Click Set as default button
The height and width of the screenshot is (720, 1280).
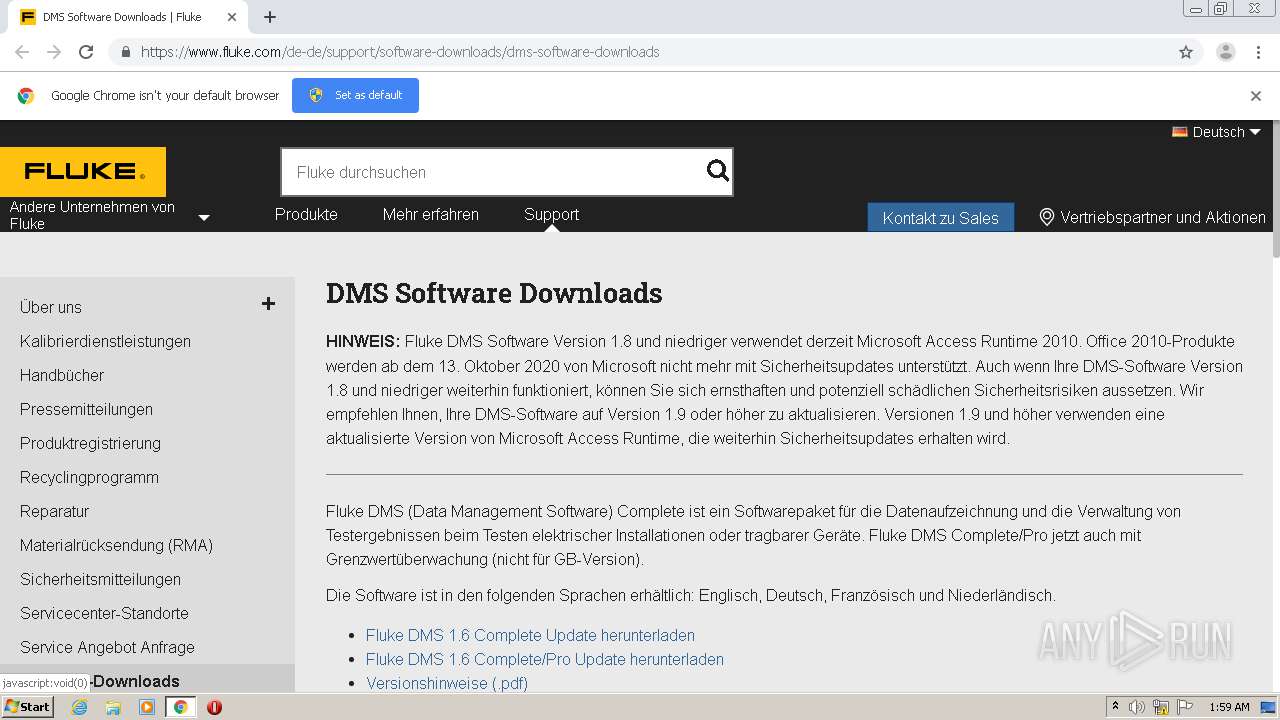pos(355,95)
